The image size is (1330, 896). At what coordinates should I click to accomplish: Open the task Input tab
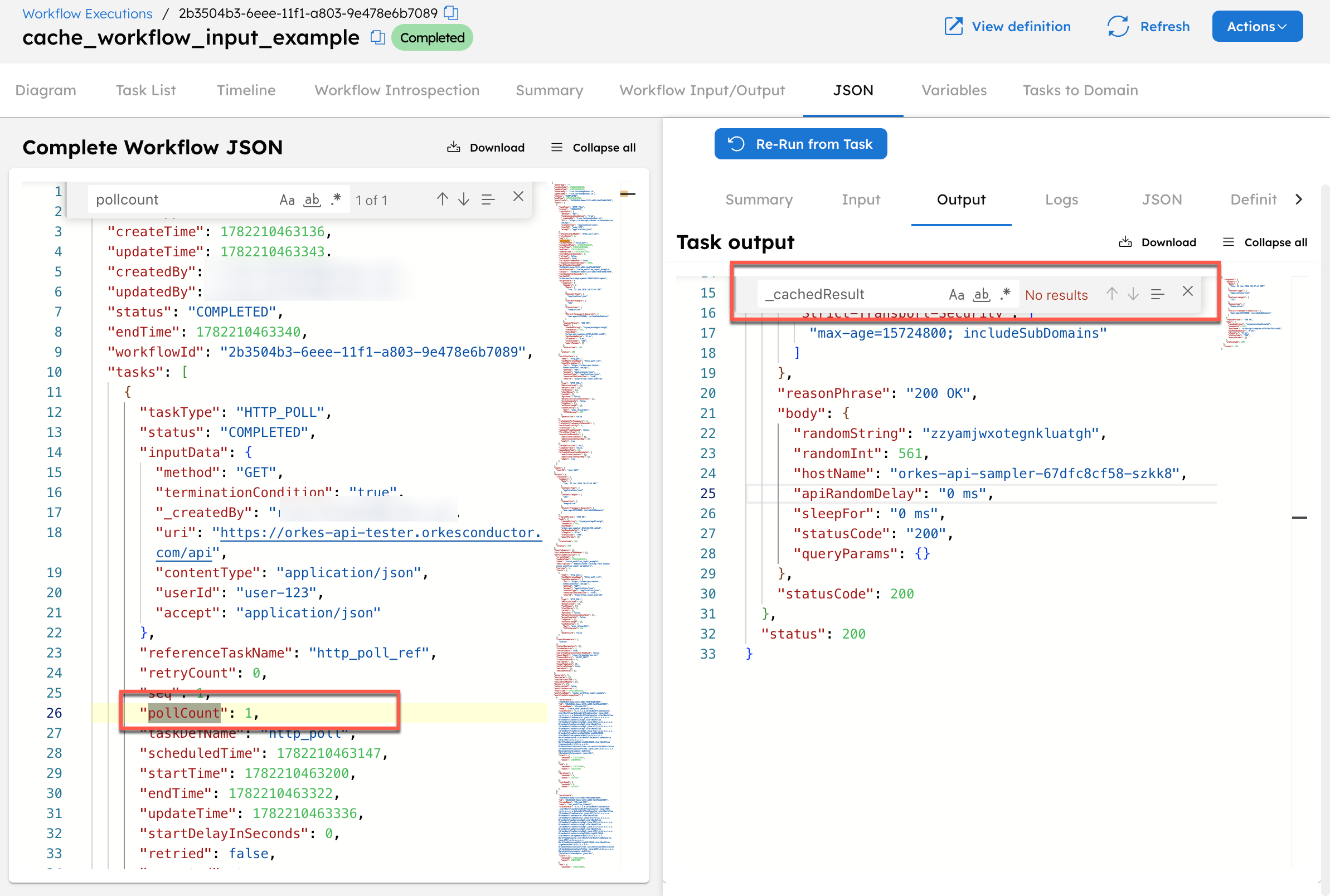point(861,199)
